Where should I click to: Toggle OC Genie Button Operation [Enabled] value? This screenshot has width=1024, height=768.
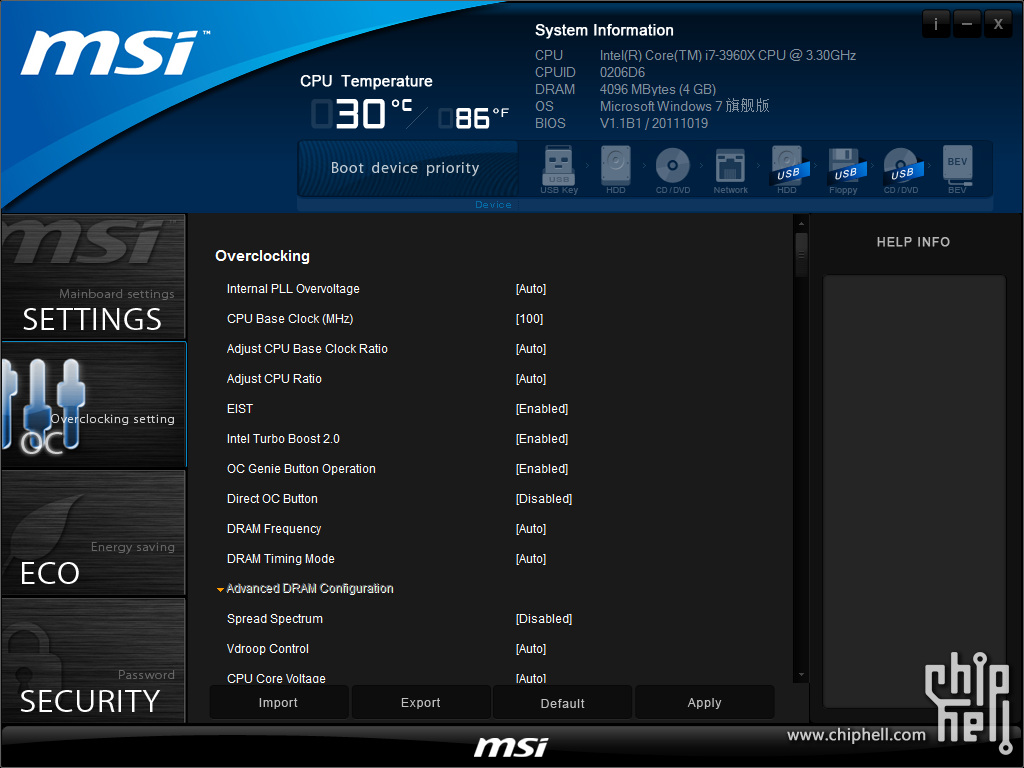[x=542, y=469]
